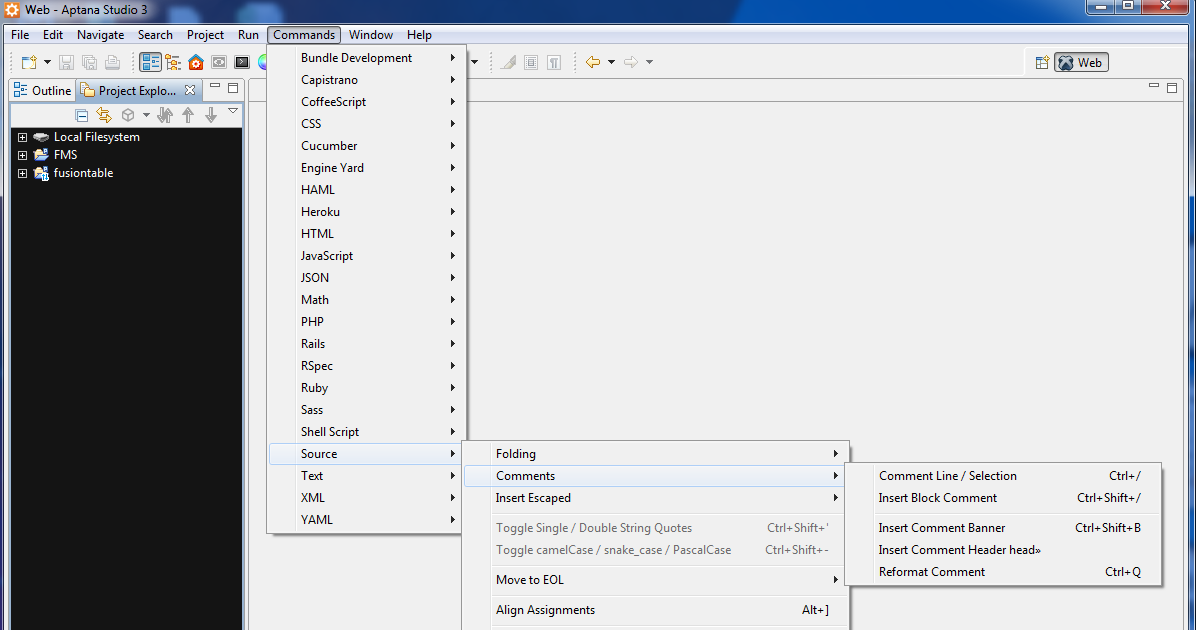Open the Bundle Development submenu
1196x630 pixels.
tap(366, 58)
